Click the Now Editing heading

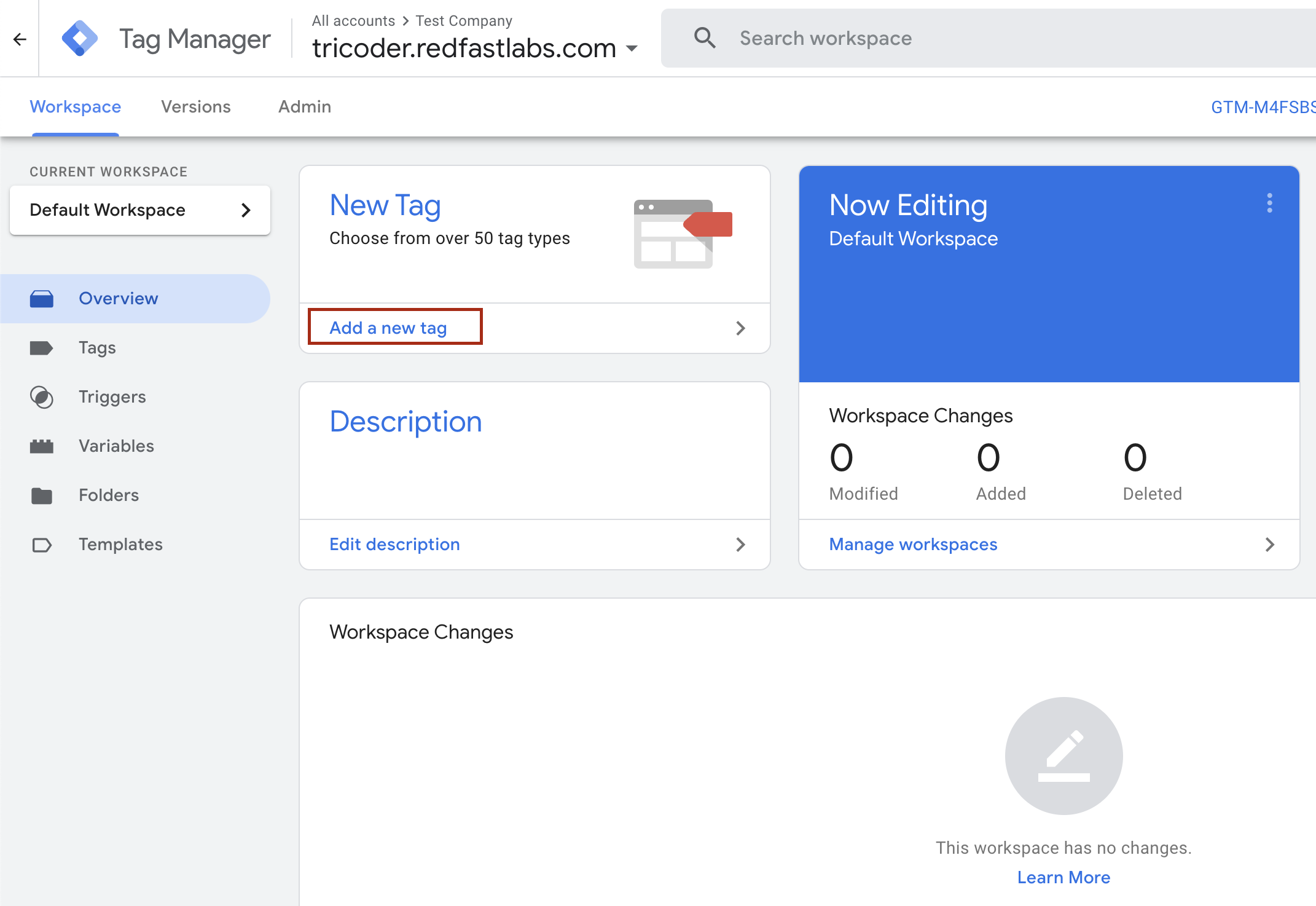908,205
